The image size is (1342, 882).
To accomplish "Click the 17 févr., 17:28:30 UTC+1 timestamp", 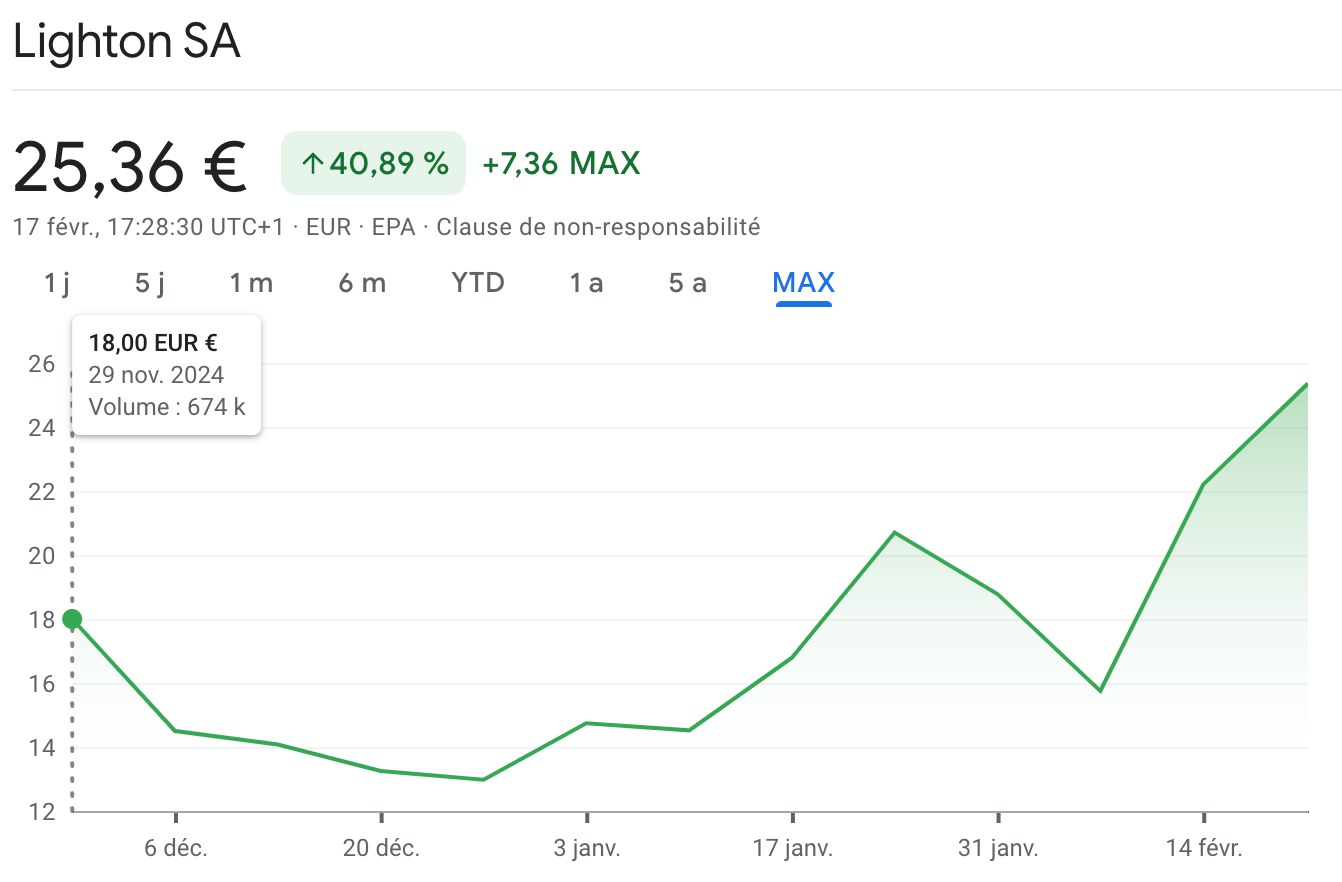I will (x=149, y=227).
